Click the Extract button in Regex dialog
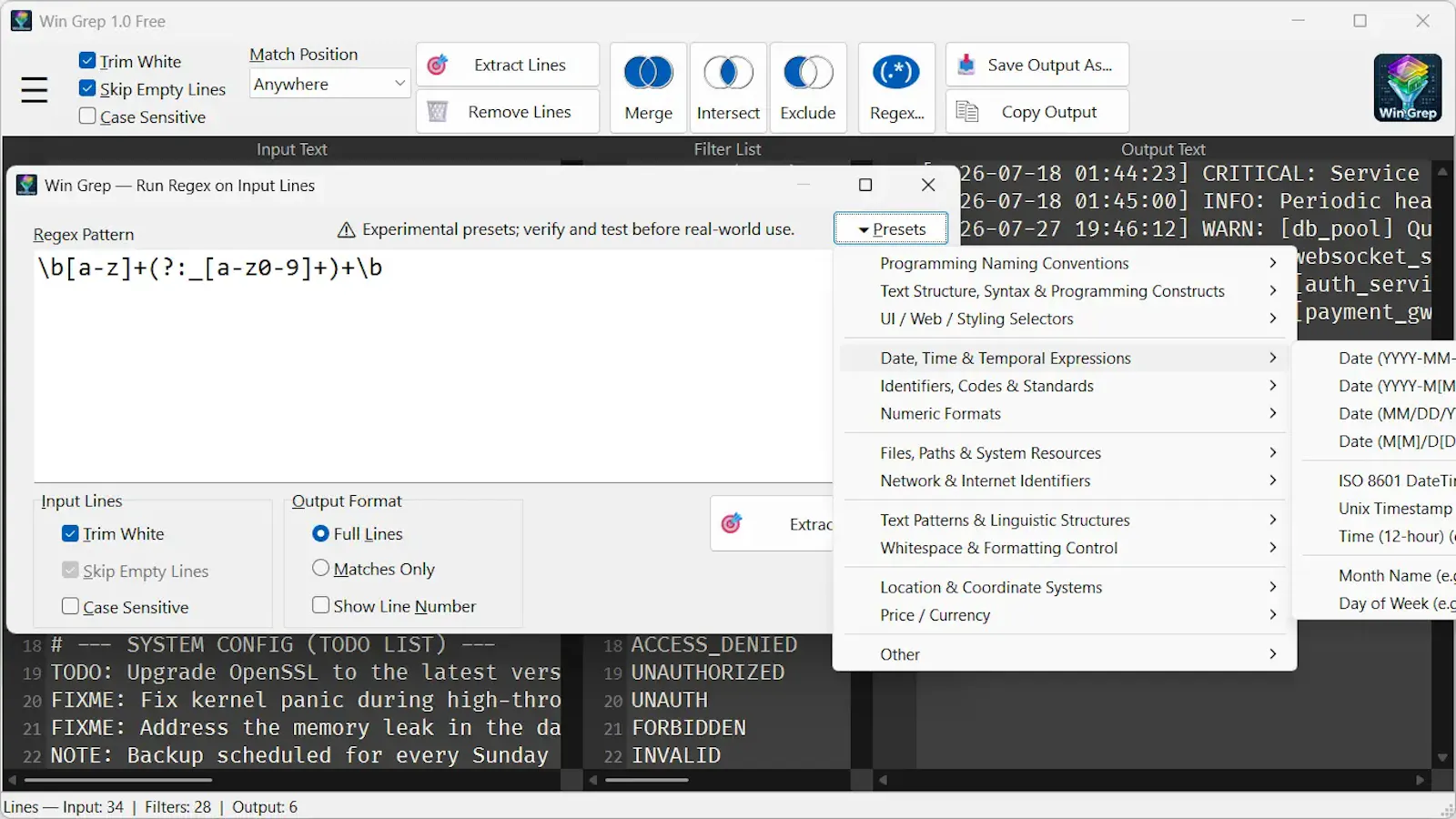The height and width of the screenshot is (819, 1456). [772, 523]
